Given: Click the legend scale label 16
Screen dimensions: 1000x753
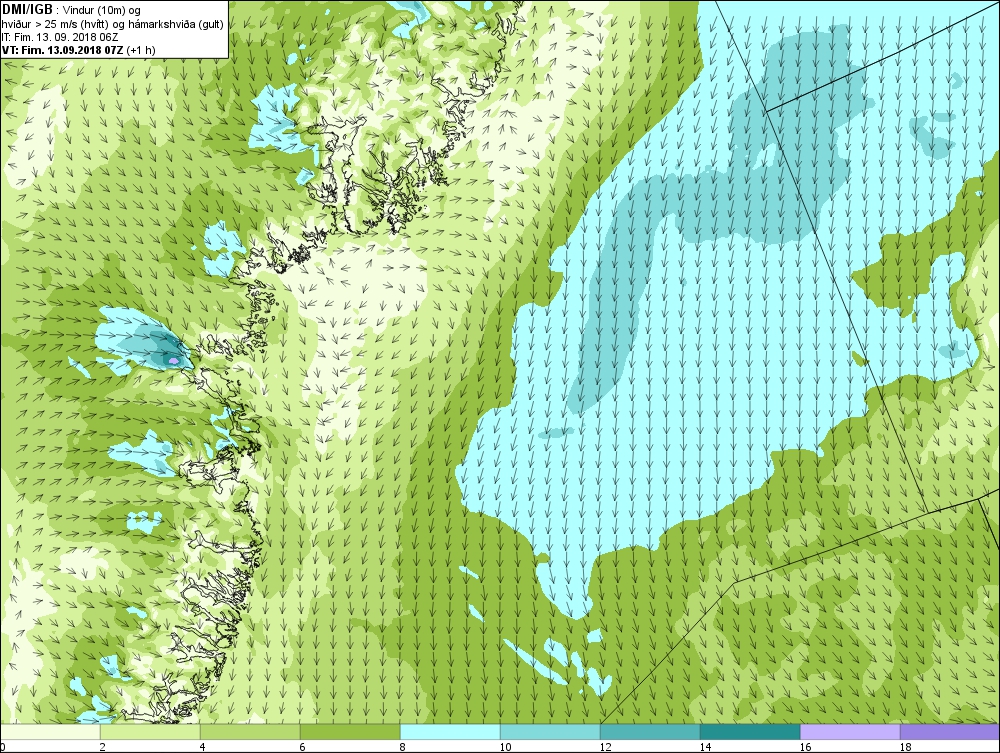Looking at the screenshot, I should click(x=805, y=747).
